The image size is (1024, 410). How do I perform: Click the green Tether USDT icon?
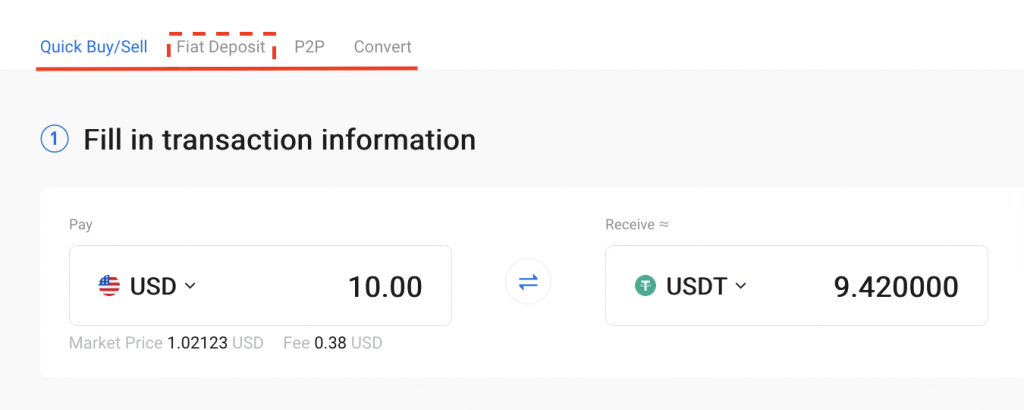click(646, 286)
